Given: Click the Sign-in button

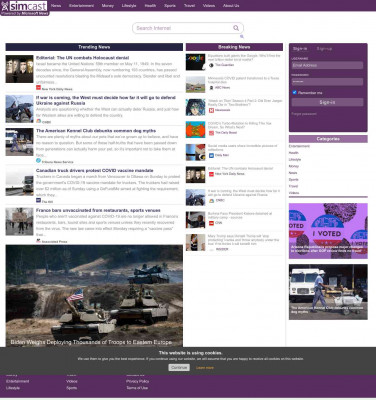Looking at the screenshot, I should point(327,102).
